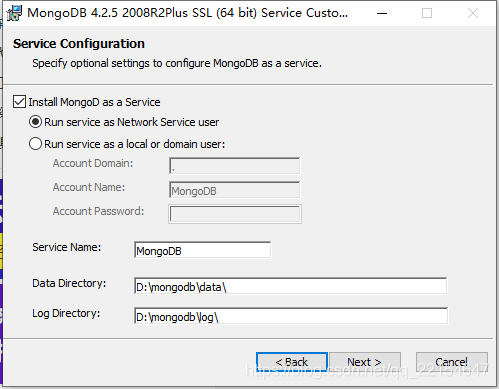Cancel the MongoDB installation
Screen dimensions: 499x389
[x=452, y=362]
